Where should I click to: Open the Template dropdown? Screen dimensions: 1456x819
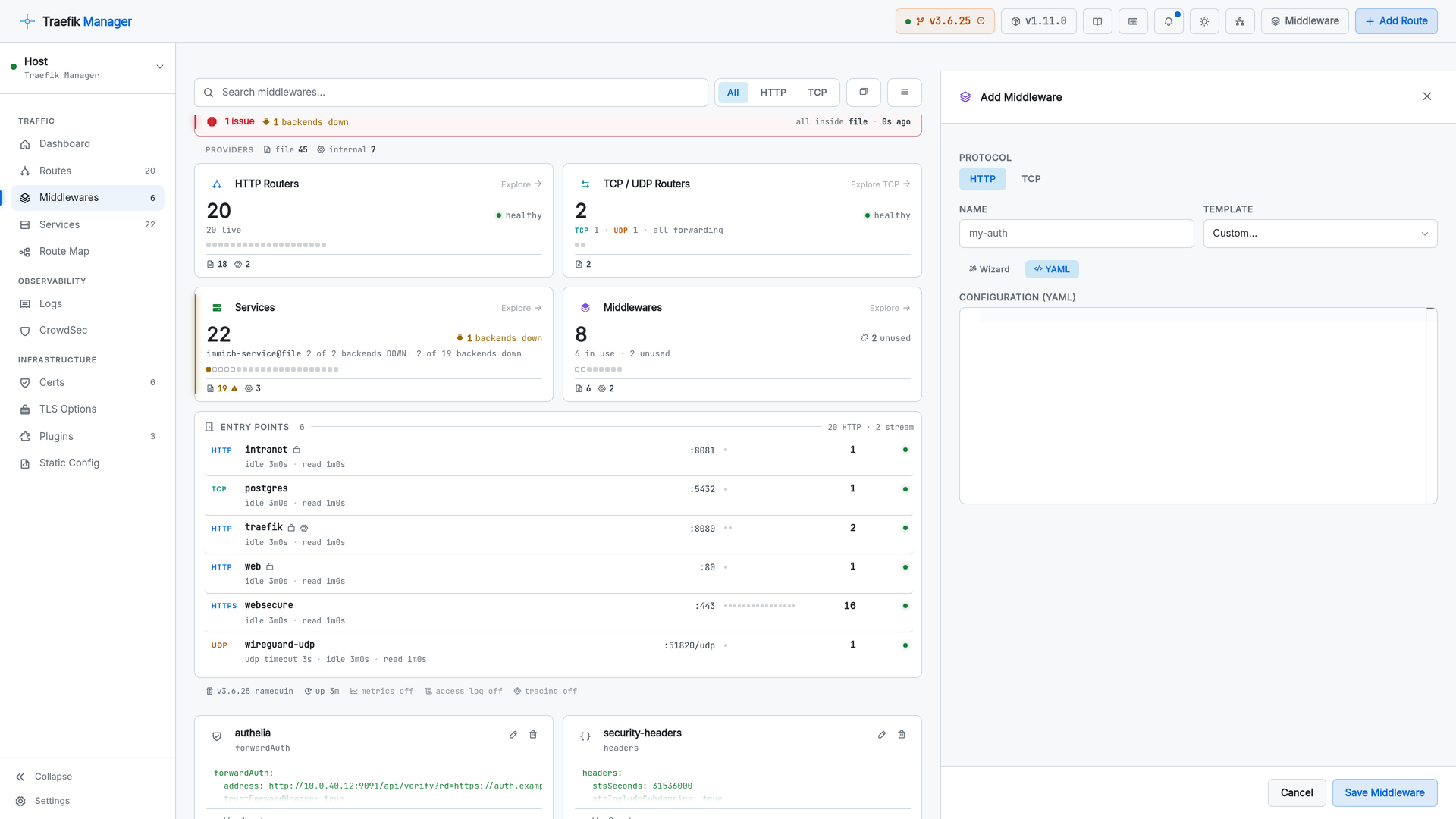tap(1320, 234)
